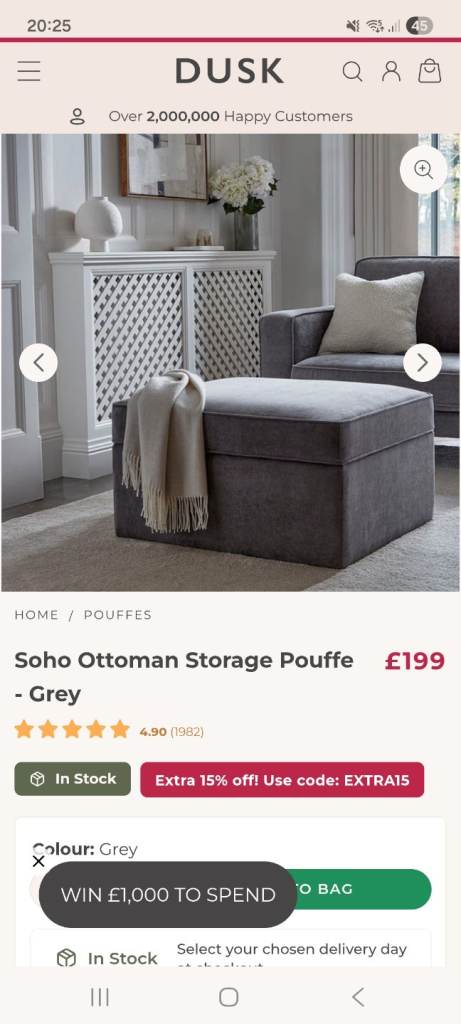Open the account profile icon

(x=391, y=71)
